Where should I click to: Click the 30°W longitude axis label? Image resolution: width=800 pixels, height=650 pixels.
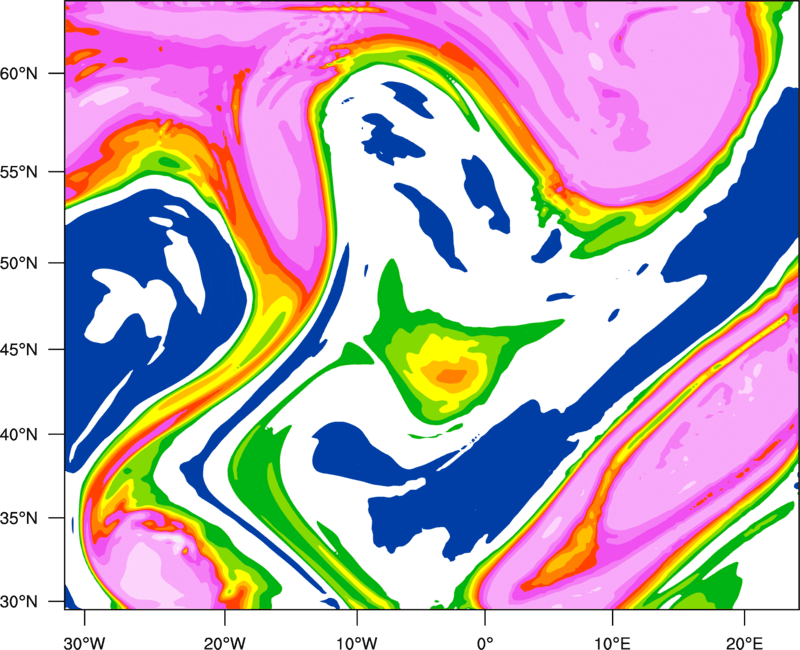point(84,643)
